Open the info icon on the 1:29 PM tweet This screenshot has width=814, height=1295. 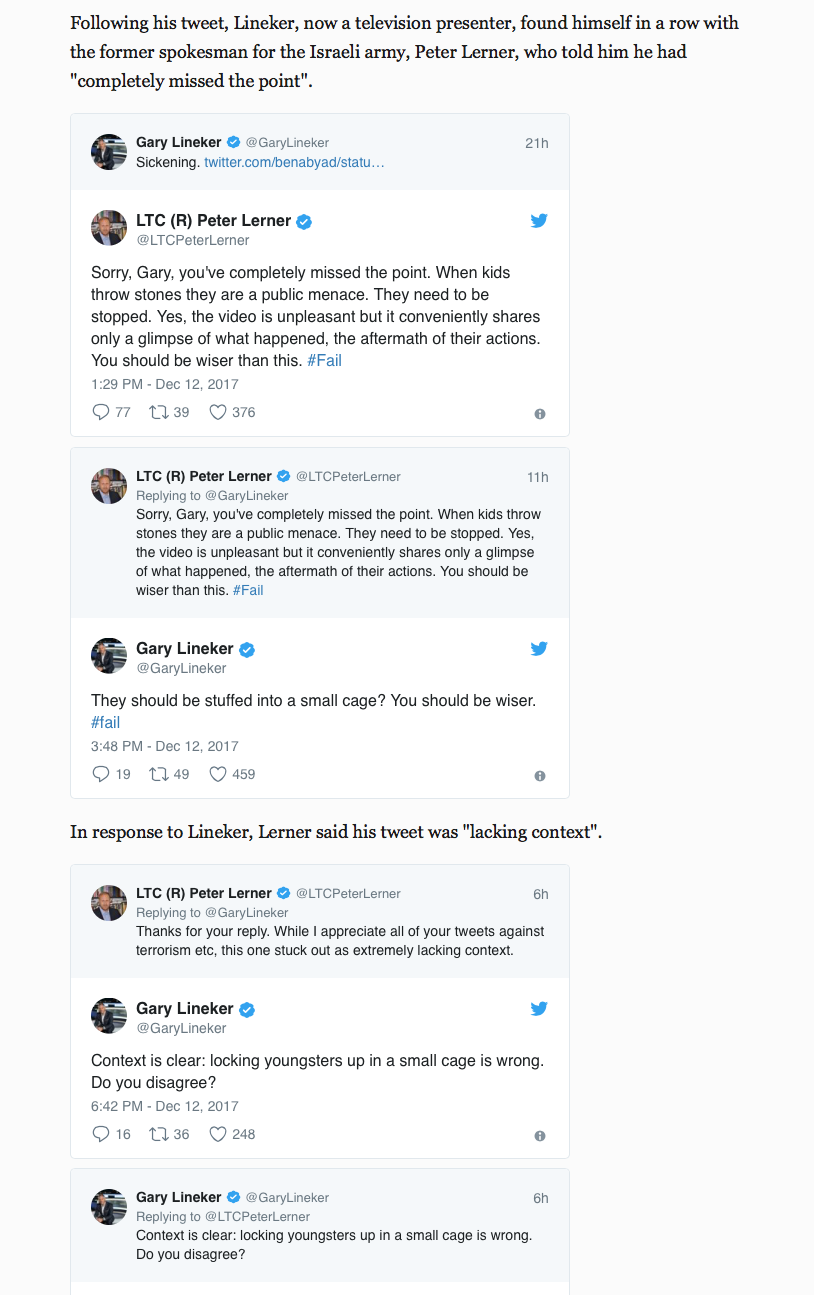click(x=540, y=414)
